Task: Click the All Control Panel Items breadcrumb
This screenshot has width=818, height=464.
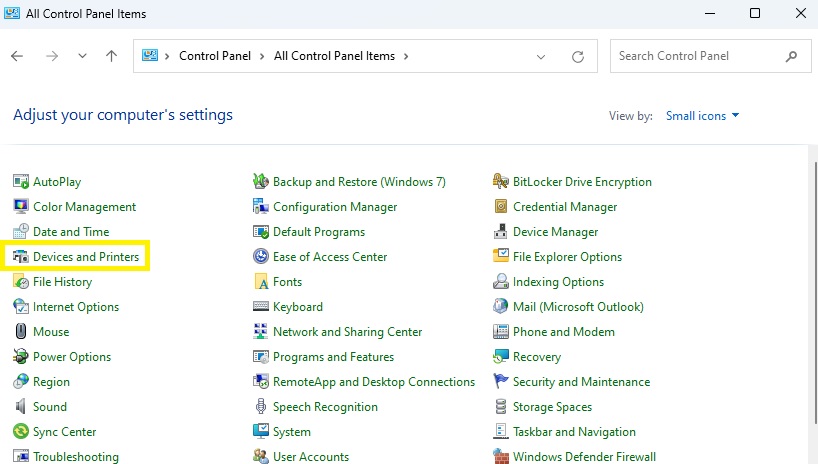Action: (334, 56)
